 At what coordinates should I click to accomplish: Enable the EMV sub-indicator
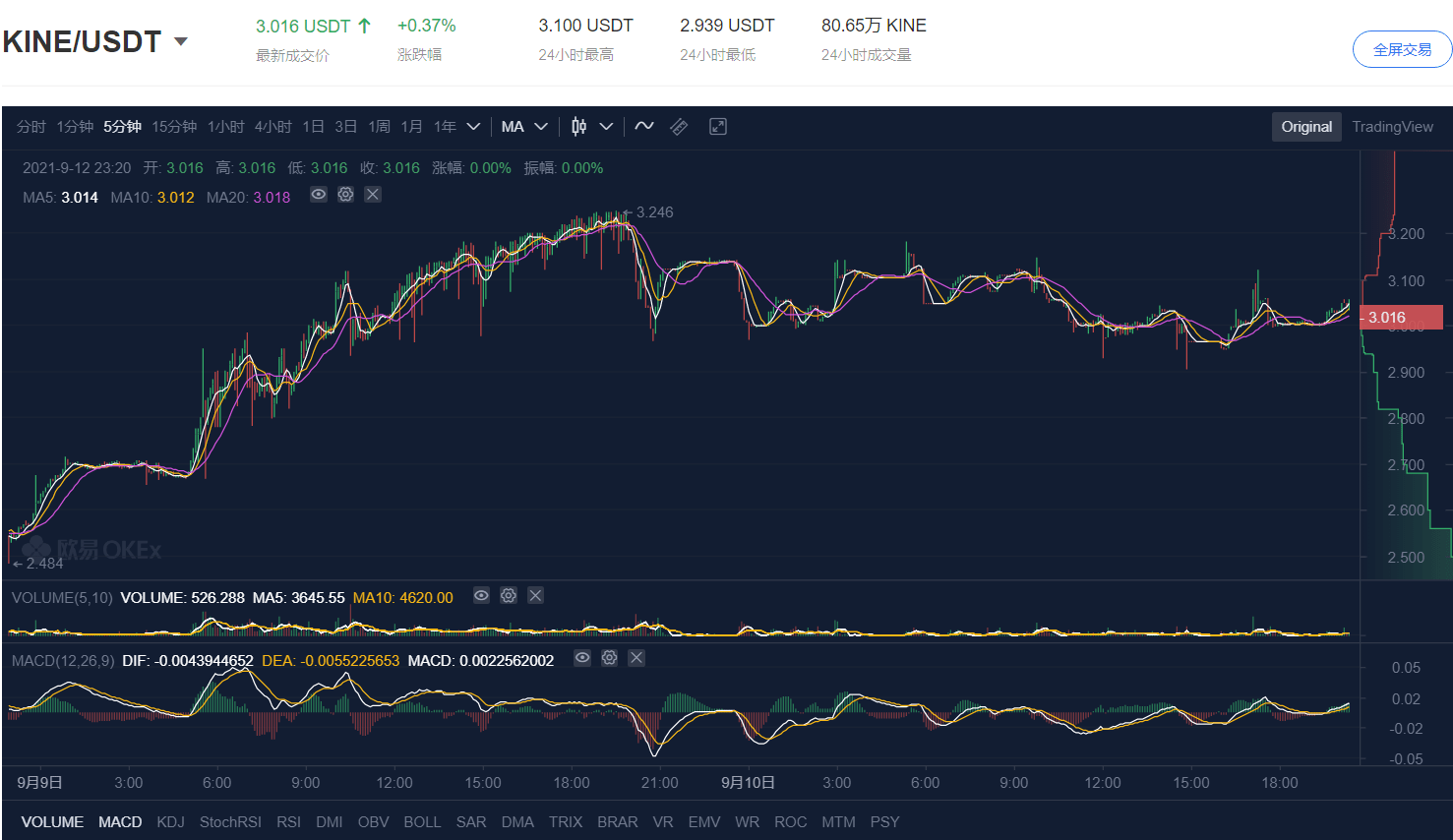(704, 822)
